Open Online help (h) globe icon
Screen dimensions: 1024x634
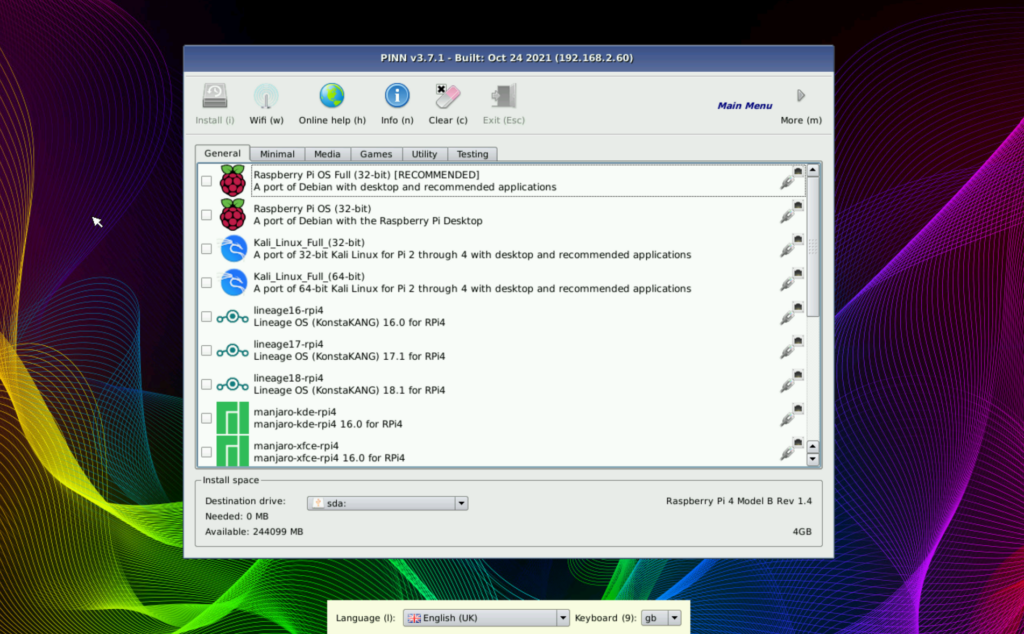tap(332, 96)
